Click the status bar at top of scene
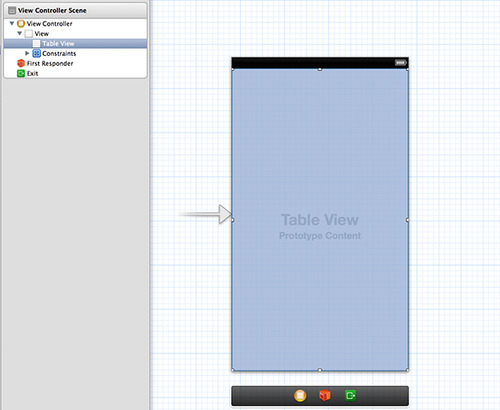Screen dimensions: 500x410 tap(320, 63)
